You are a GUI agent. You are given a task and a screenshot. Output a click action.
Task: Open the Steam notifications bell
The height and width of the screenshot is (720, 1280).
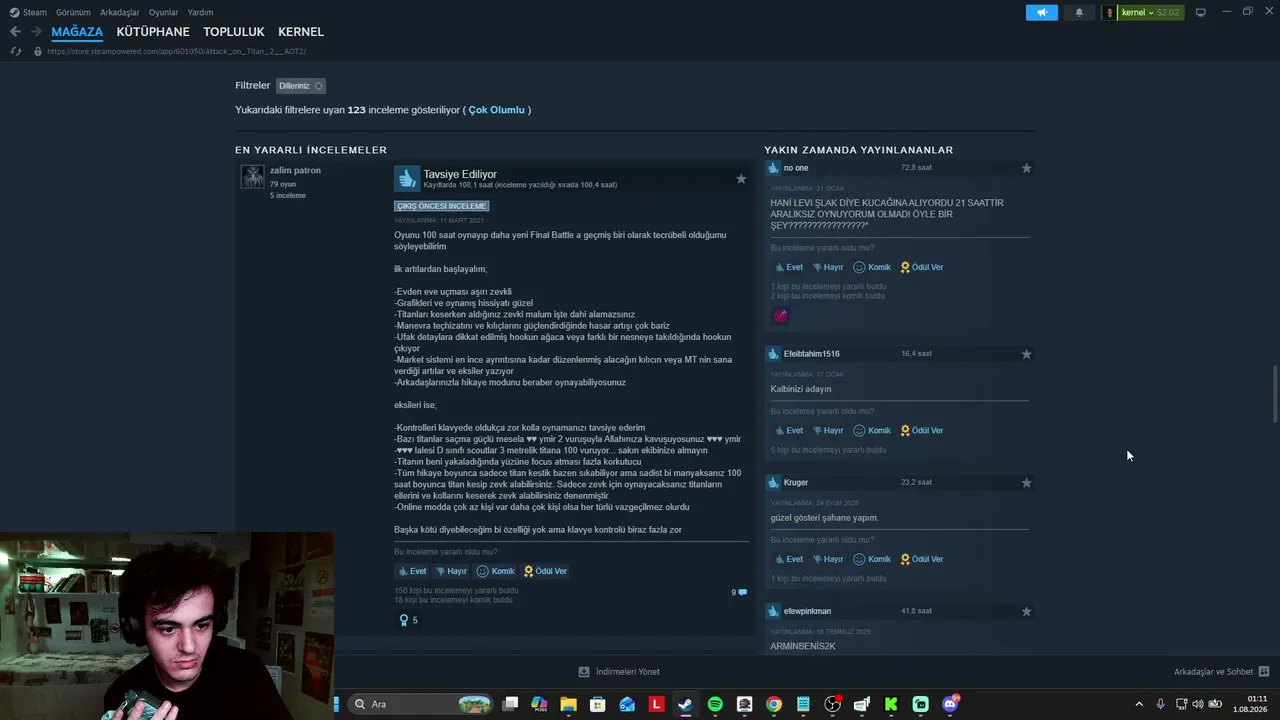[x=1079, y=13]
